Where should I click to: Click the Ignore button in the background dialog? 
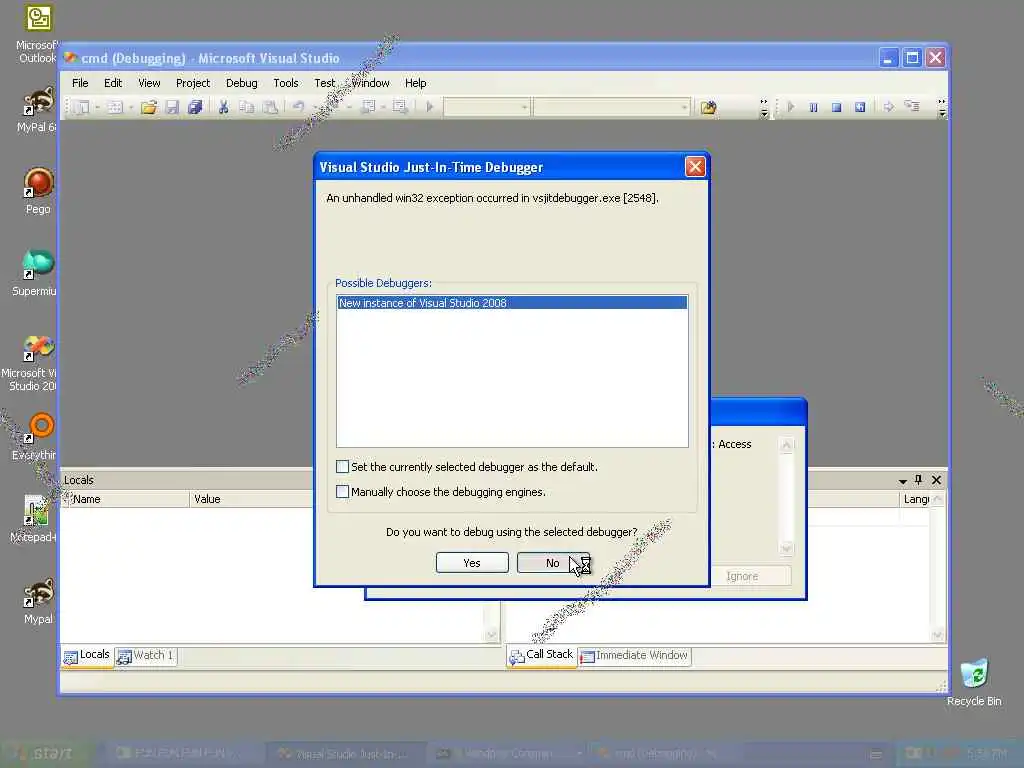click(x=743, y=576)
